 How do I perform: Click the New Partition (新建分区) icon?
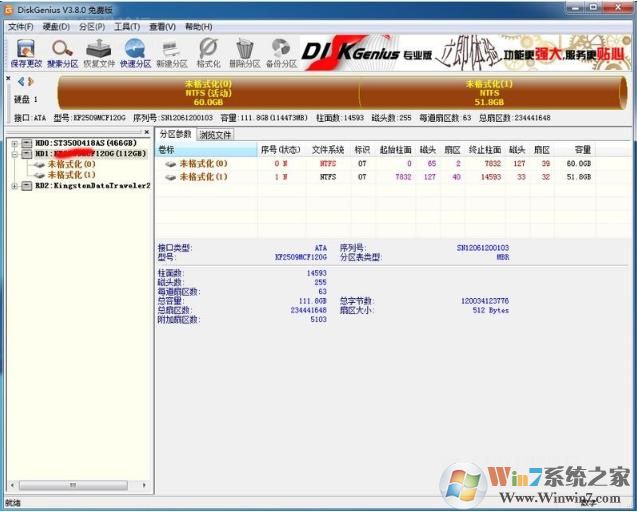[172, 50]
